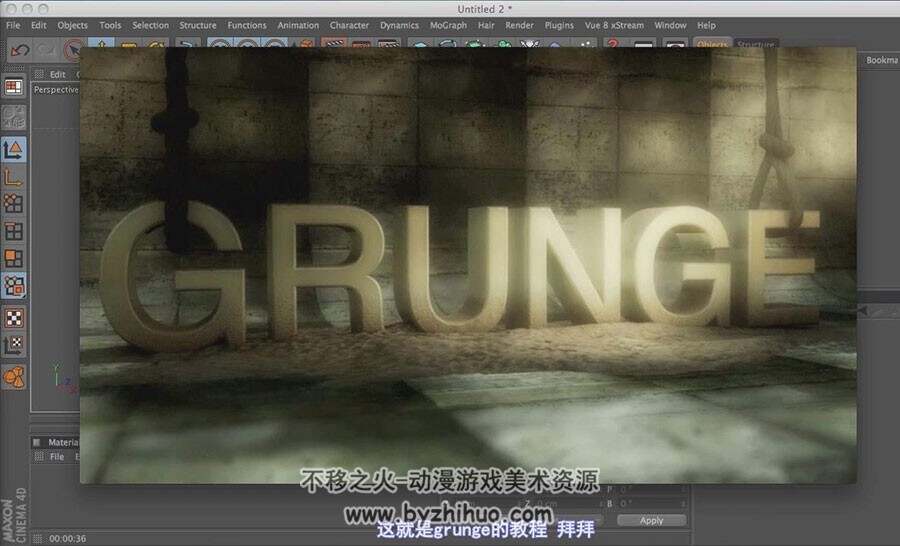Switch to the Objects manager tab
The image size is (900, 546).
pos(712,44)
